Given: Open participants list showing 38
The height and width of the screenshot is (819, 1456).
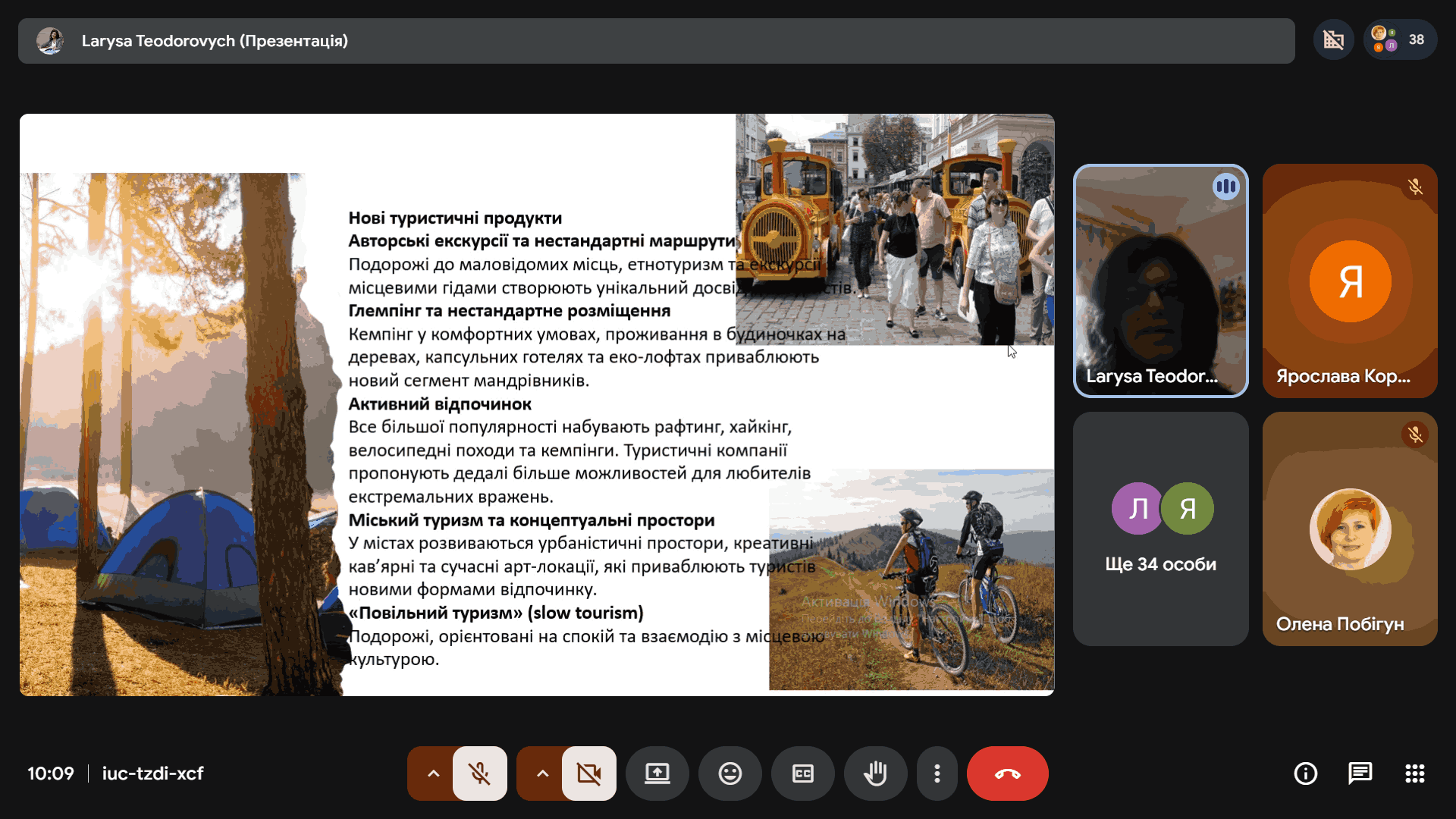Looking at the screenshot, I should point(1400,39).
